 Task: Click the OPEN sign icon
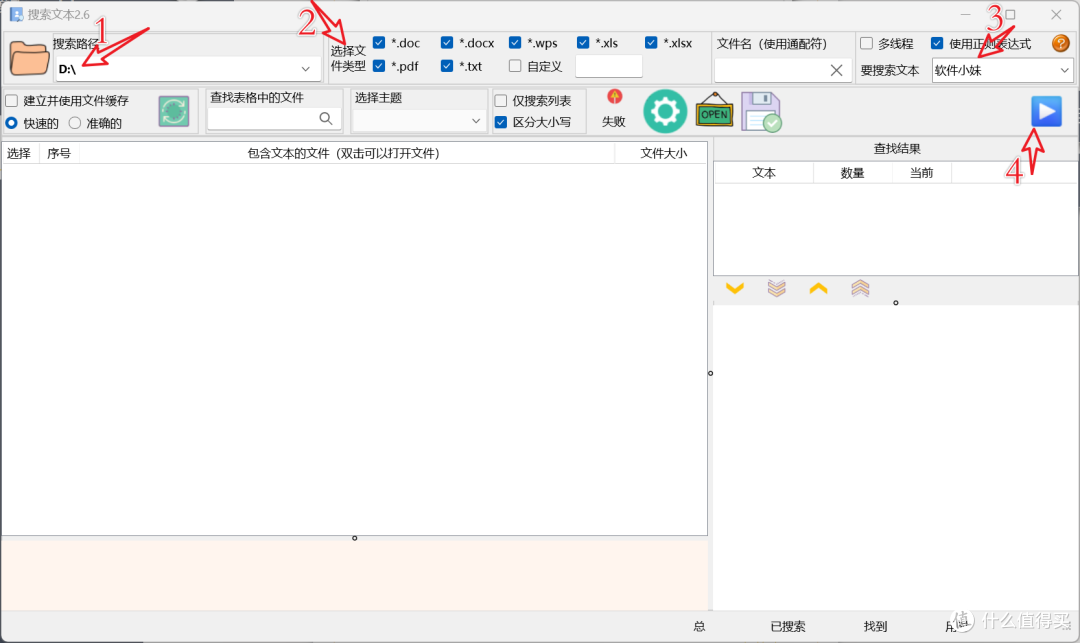[714, 111]
